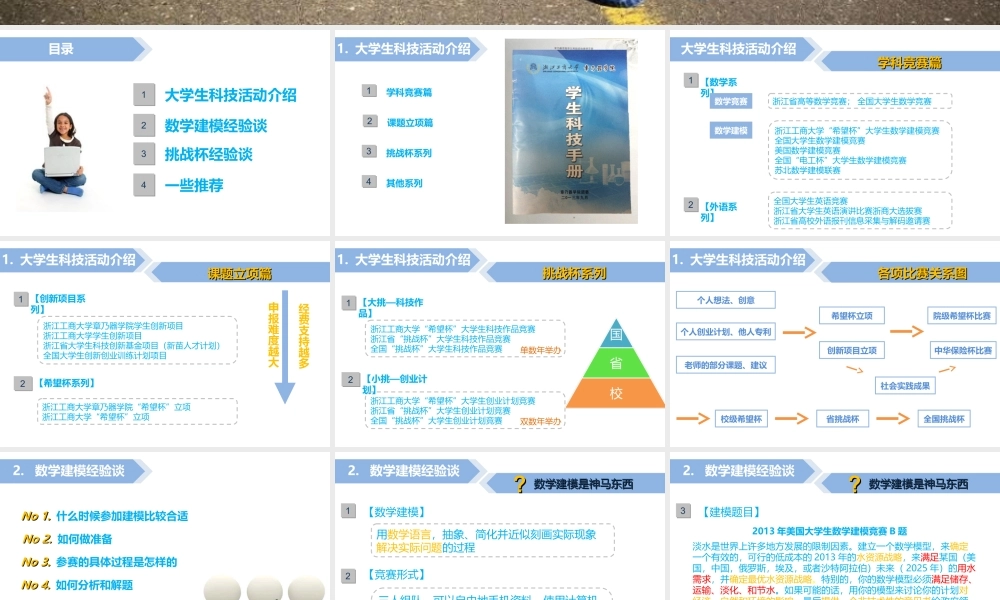Select the green 省 segment of the pyramid
This screenshot has width=1000, height=600.
click(616, 363)
